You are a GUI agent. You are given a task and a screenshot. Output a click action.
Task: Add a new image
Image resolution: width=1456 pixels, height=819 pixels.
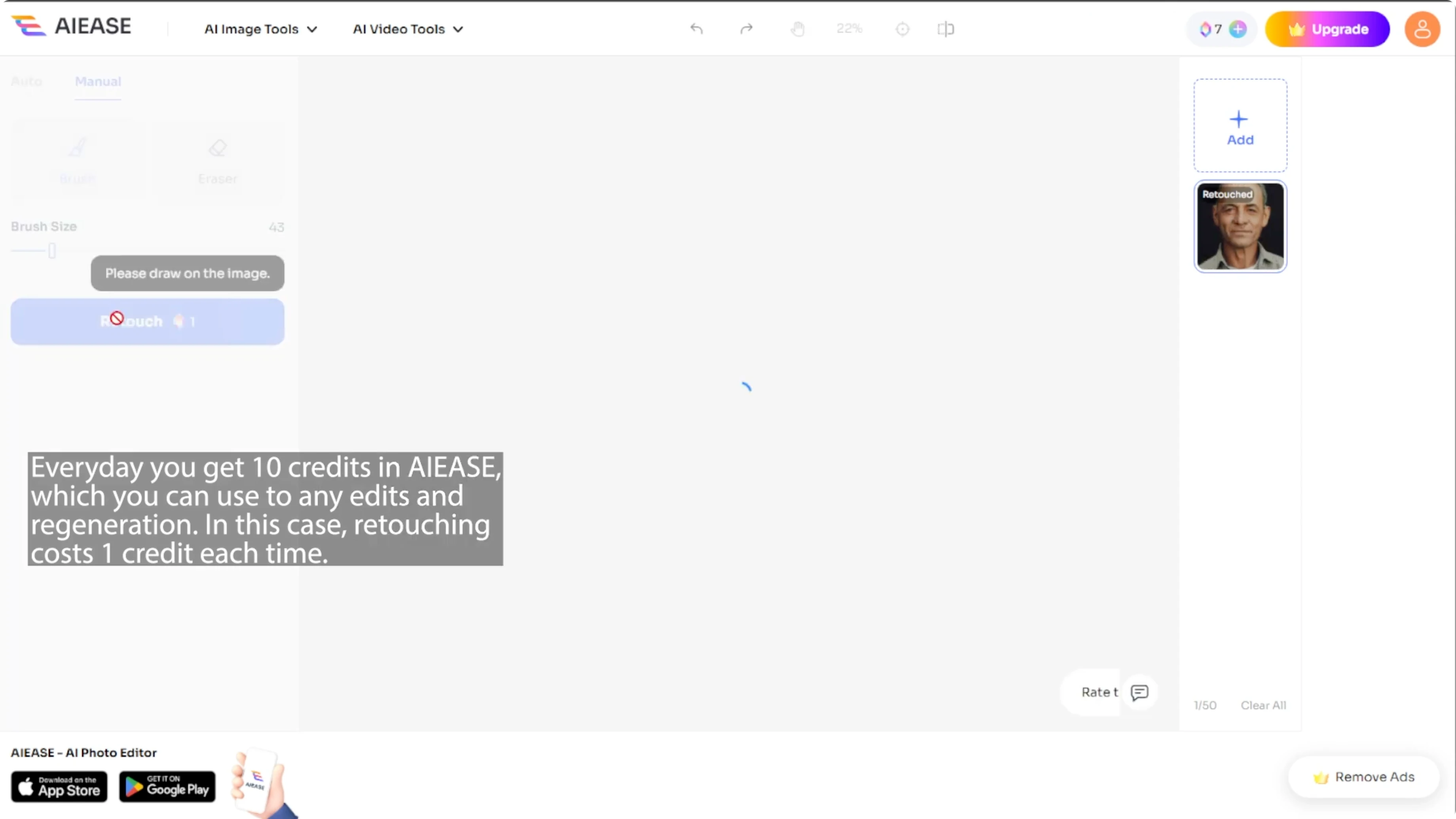pyautogui.click(x=1241, y=125)
